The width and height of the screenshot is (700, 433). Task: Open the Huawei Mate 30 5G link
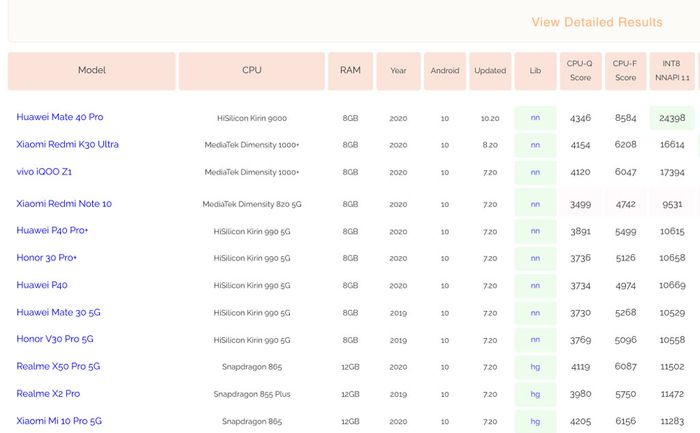coord(58,312)
